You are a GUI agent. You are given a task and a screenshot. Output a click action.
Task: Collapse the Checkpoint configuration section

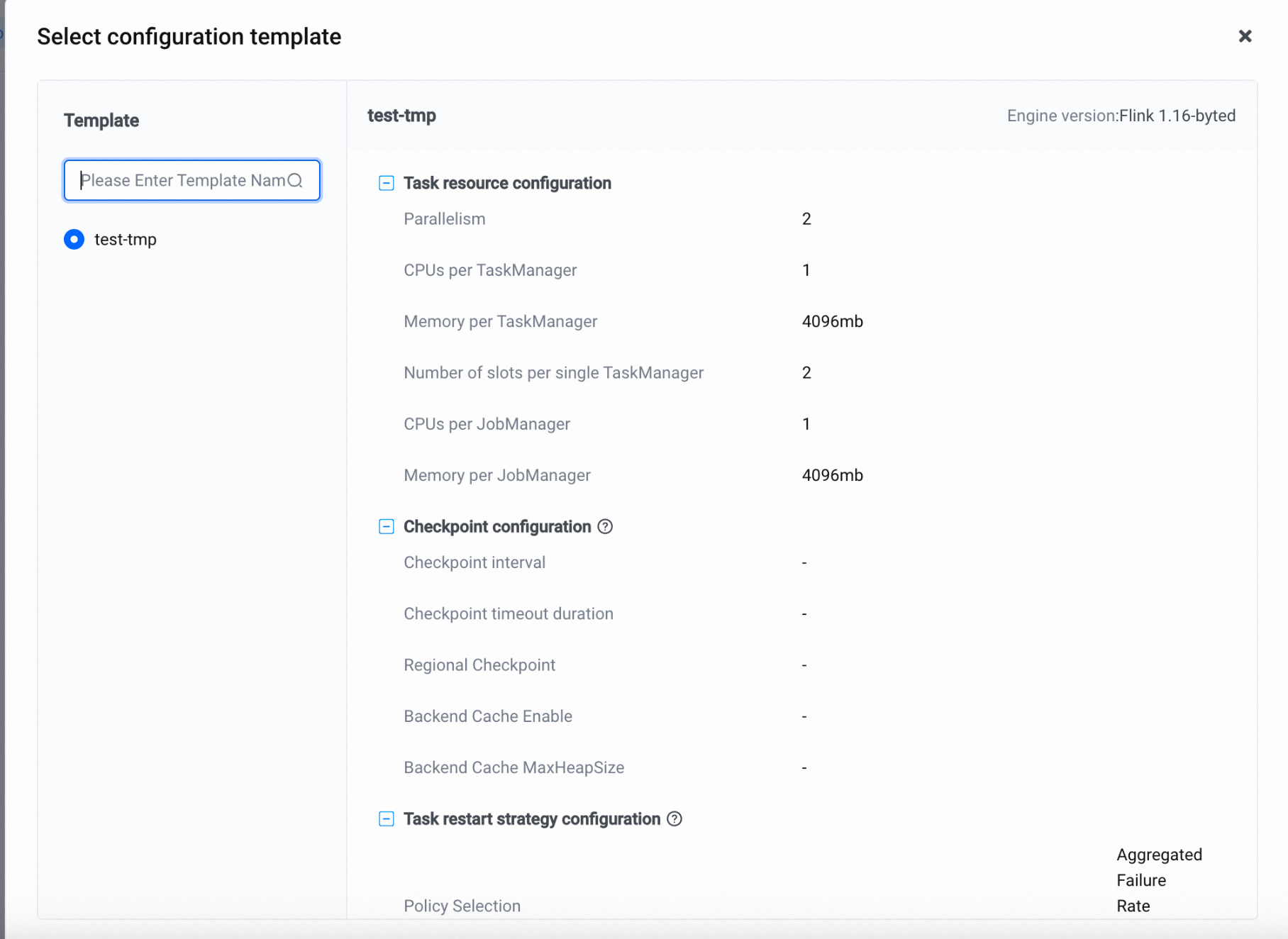(x=387, y=526)
